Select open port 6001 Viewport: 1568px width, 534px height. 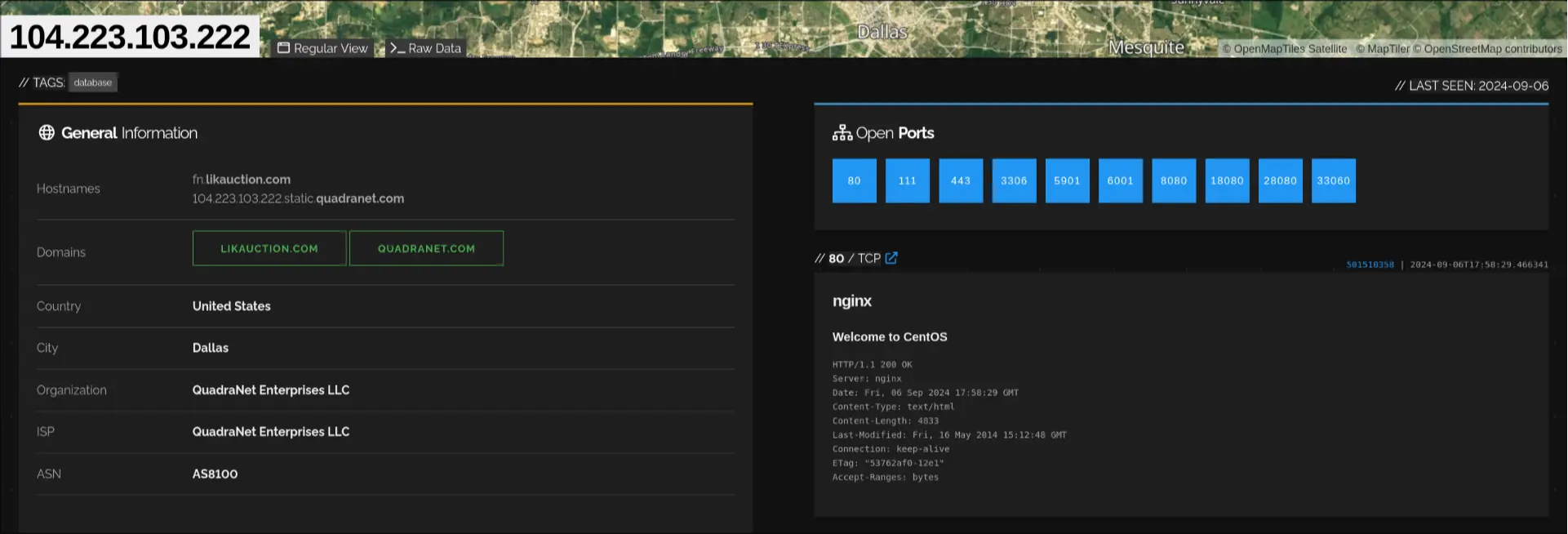coord(1120,180)
